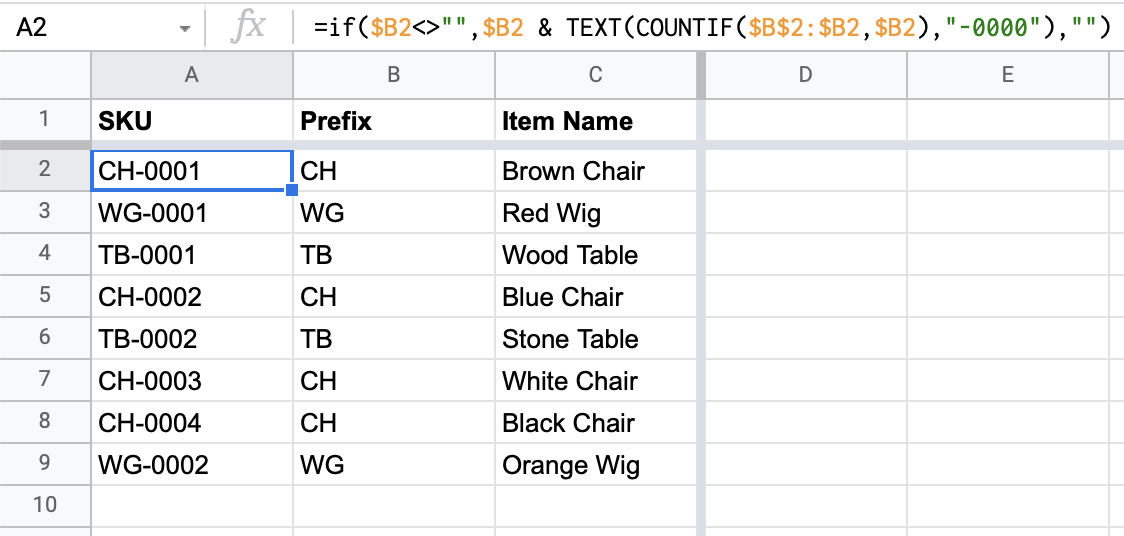Select cell containing WG-0001
The height and width of the screenshot is (536, 1124).
pyautogui.click(x=192, y=213)
